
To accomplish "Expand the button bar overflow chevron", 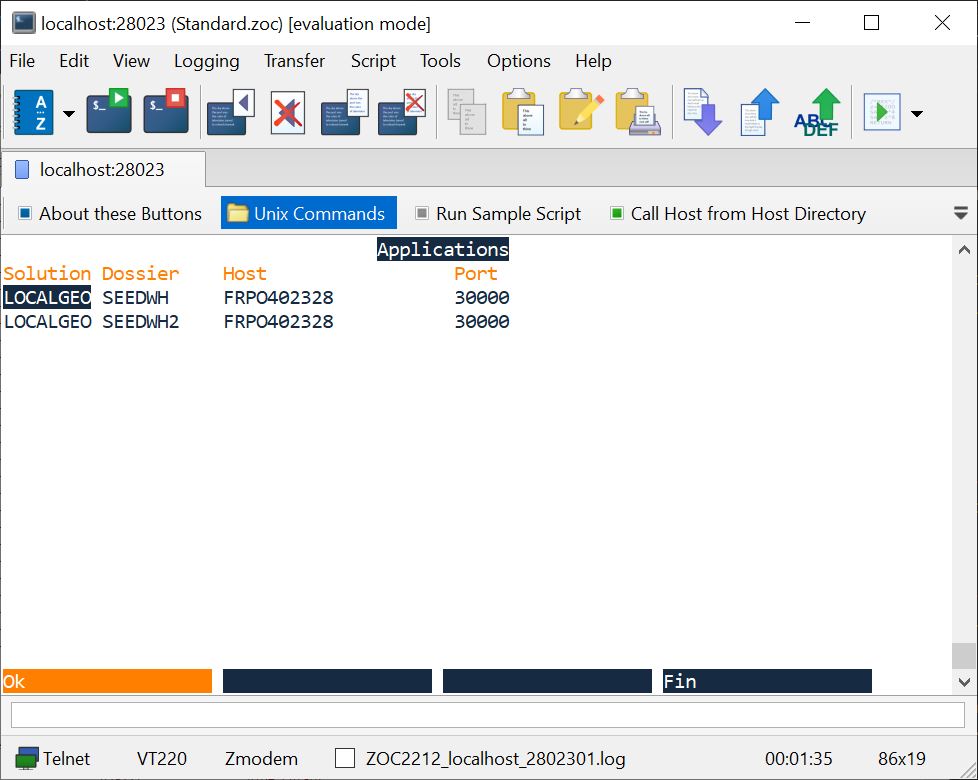I will click(961, 212).
